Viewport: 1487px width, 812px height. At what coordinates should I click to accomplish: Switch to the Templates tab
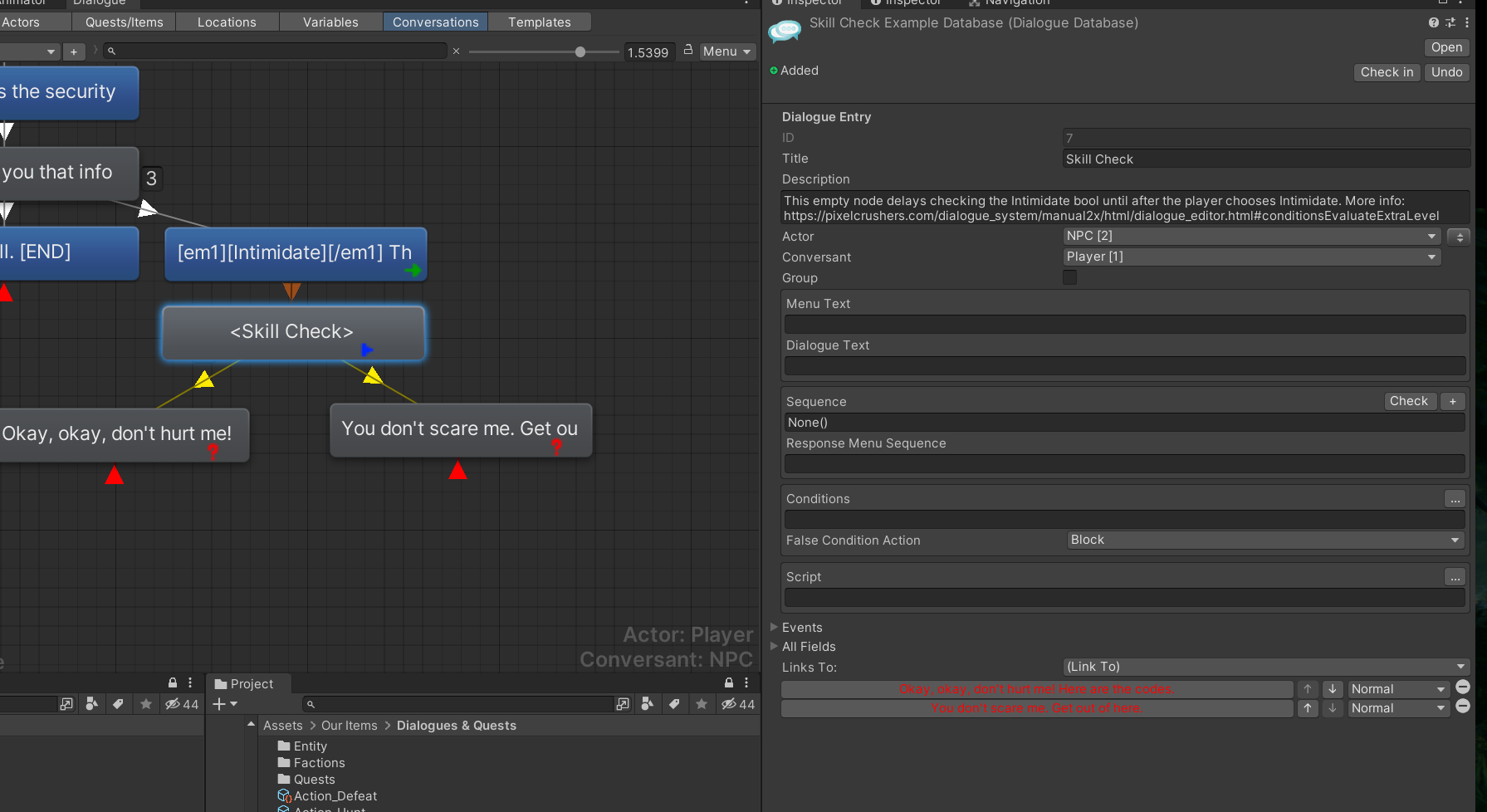coord(540,22)
